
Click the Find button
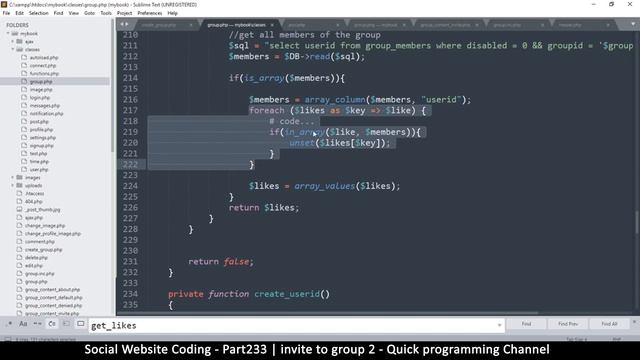[527, 324]
